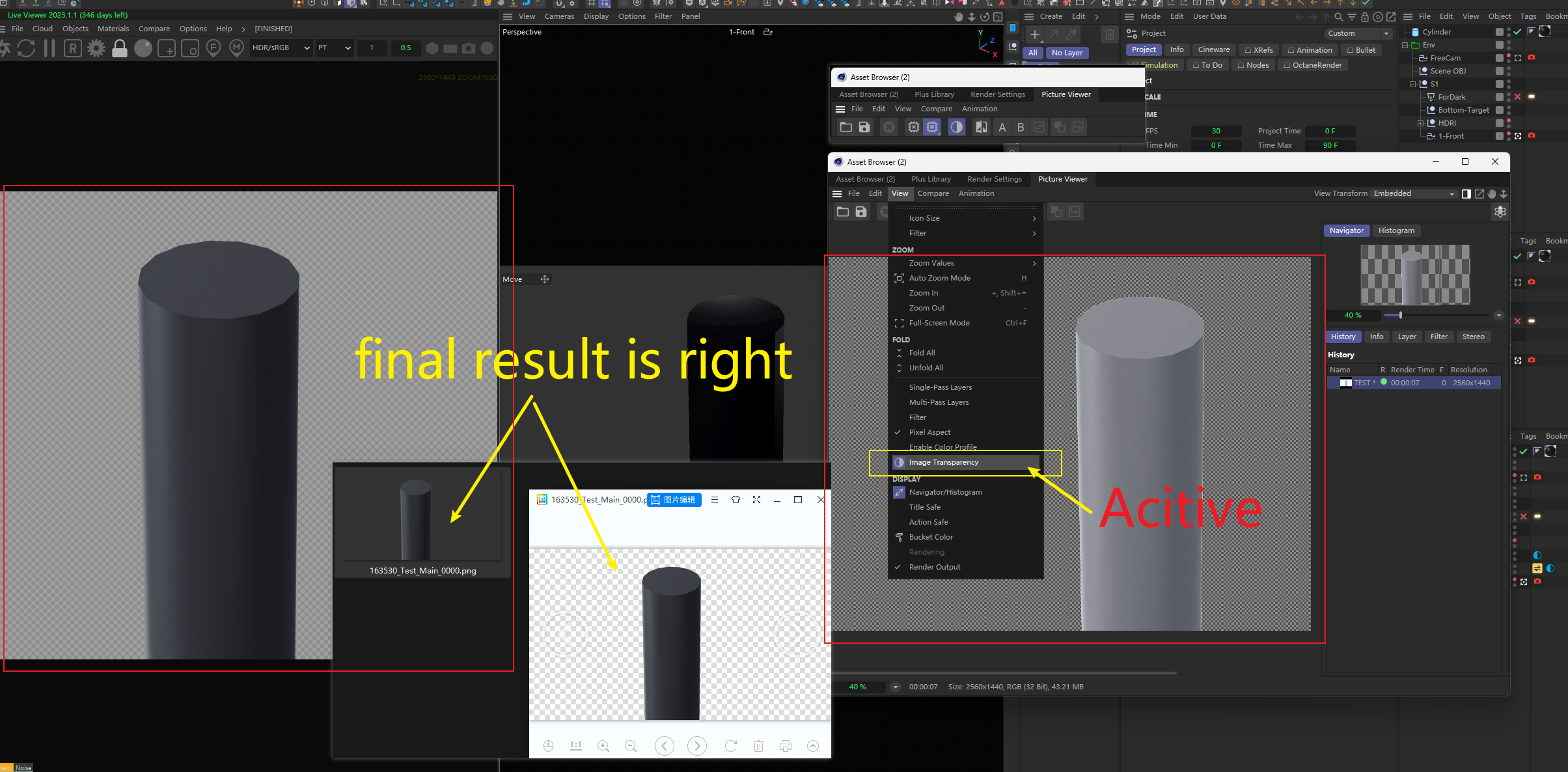Image resolution: width=1568 pixels, height=772 pixels.
Task: Toggle Render Output checked option
Action: coord(934,567)
